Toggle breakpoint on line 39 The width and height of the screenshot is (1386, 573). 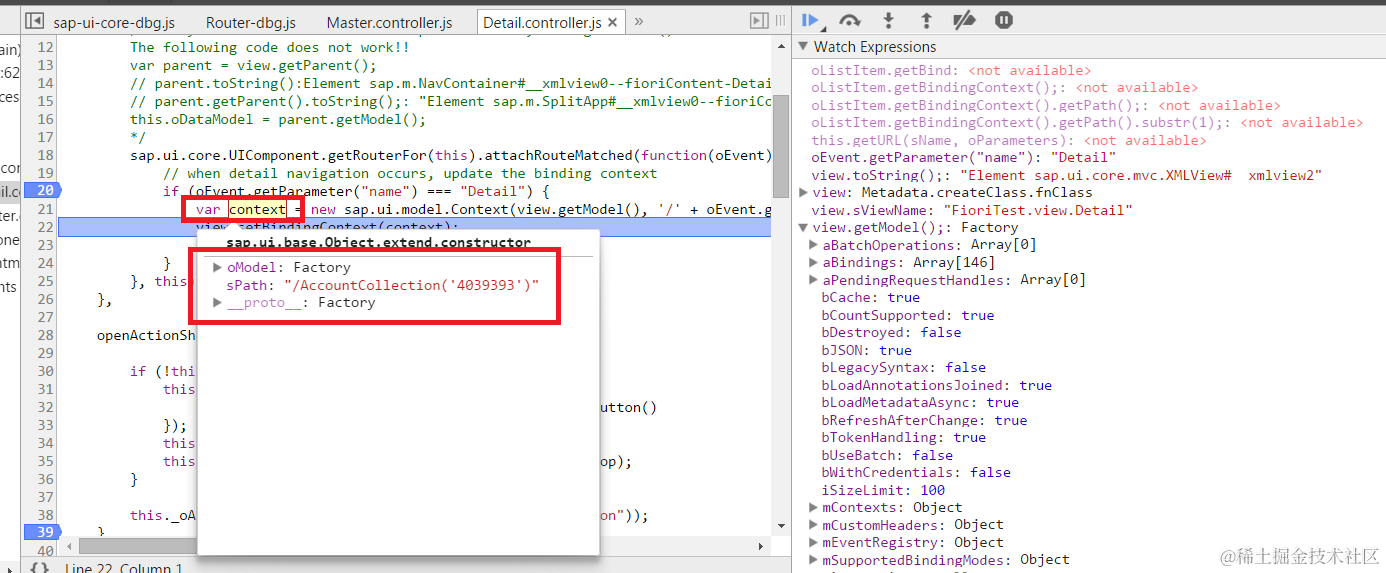pos(43,532)
